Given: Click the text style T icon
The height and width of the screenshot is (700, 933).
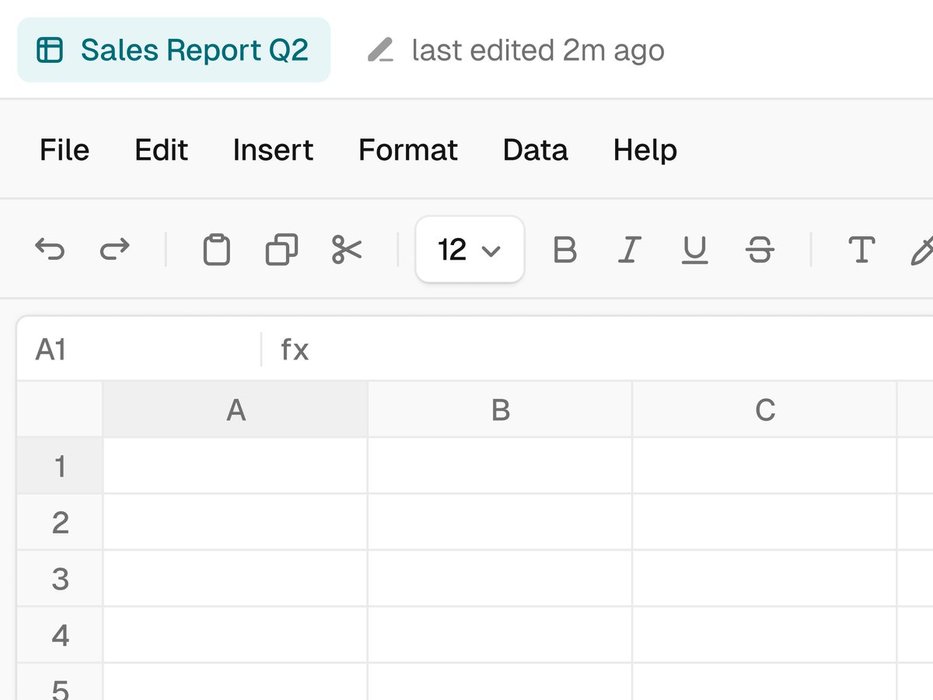Looking at the screenshot, I should pyautogui.click(x=861, y=249).
